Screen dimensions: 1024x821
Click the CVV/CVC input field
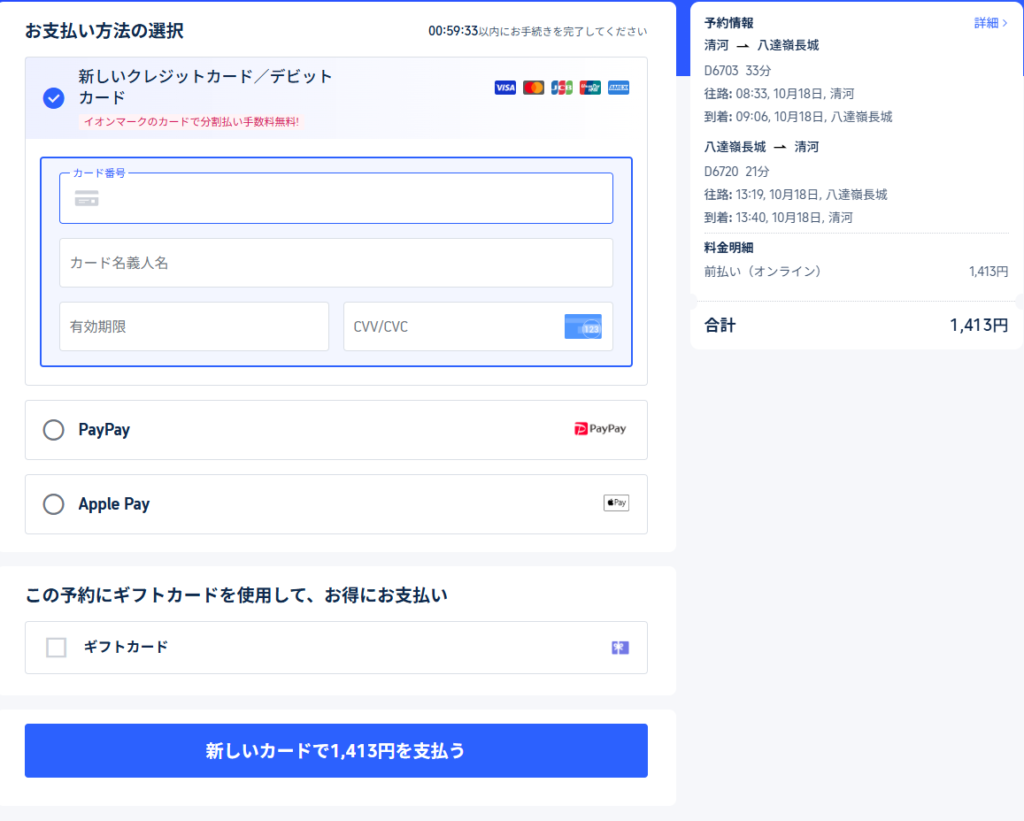pyautogui.click(x=450, y=327)
